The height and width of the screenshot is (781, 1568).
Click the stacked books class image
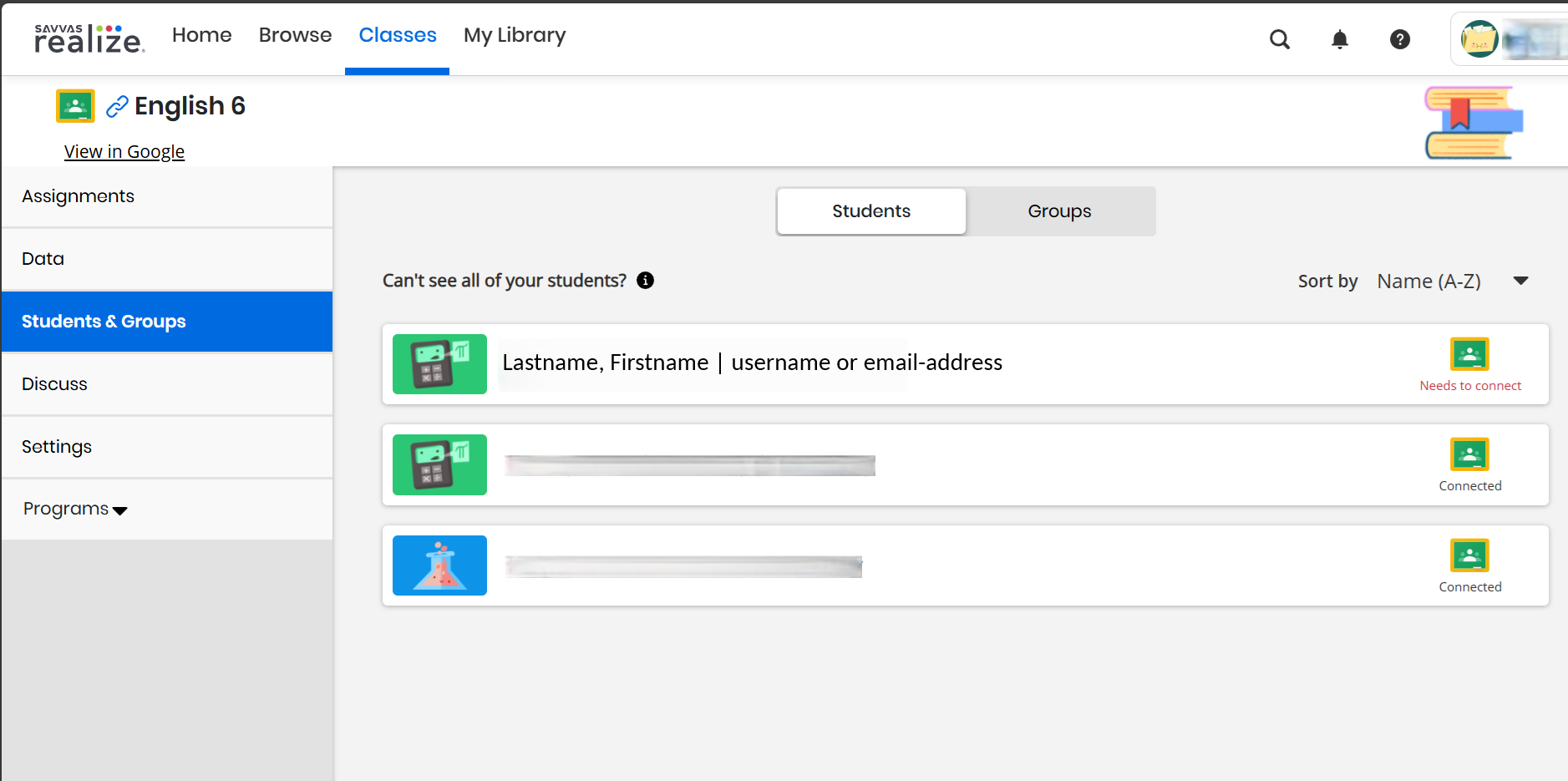1474,123
